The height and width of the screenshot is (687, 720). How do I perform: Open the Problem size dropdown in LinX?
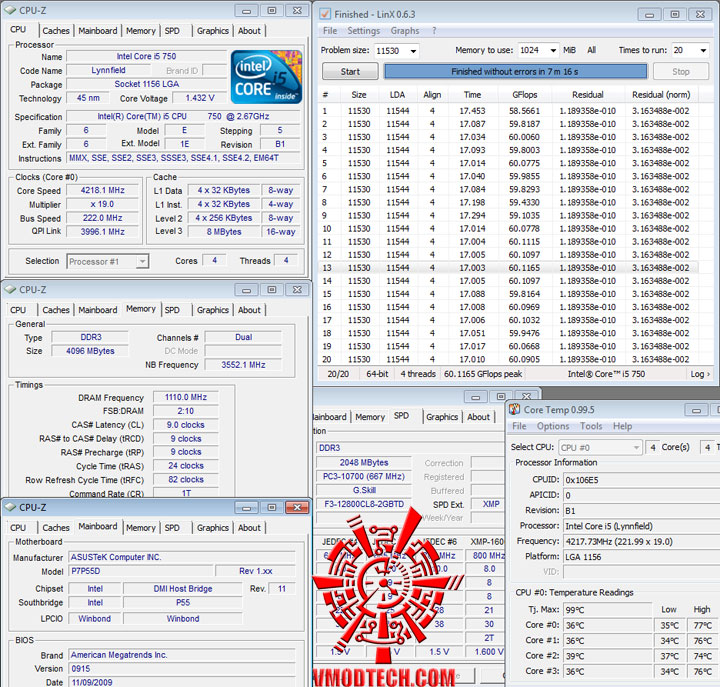(x=413, y=51)
